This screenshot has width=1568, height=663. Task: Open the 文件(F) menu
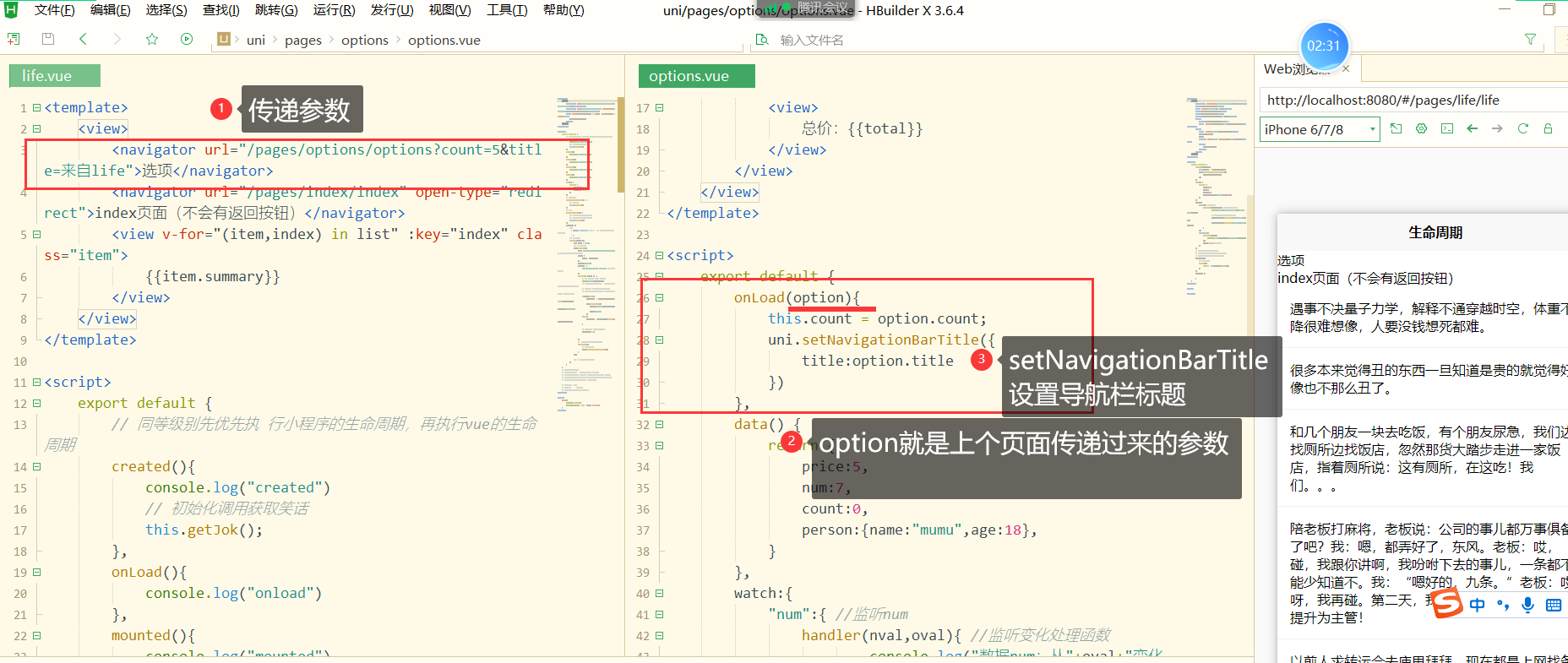tap(55, 10)
